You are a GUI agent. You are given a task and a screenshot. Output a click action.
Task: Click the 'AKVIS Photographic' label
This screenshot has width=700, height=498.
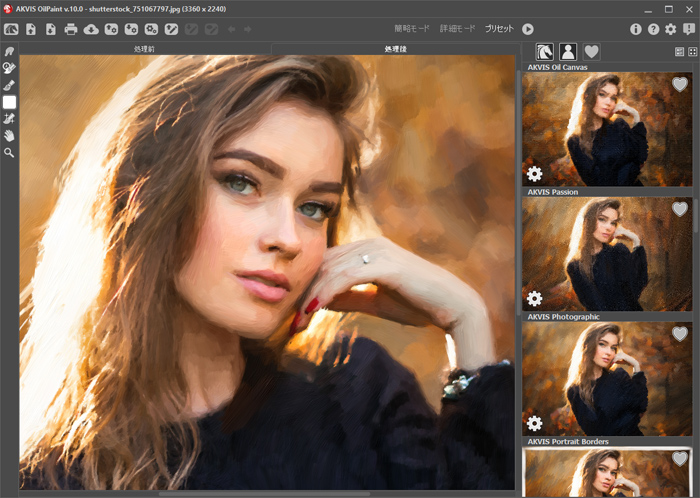[563, 317]
